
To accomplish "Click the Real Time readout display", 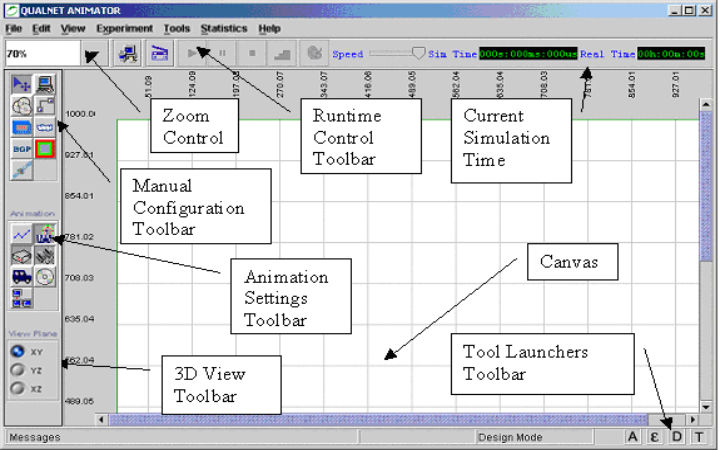I will click(671, 54).
